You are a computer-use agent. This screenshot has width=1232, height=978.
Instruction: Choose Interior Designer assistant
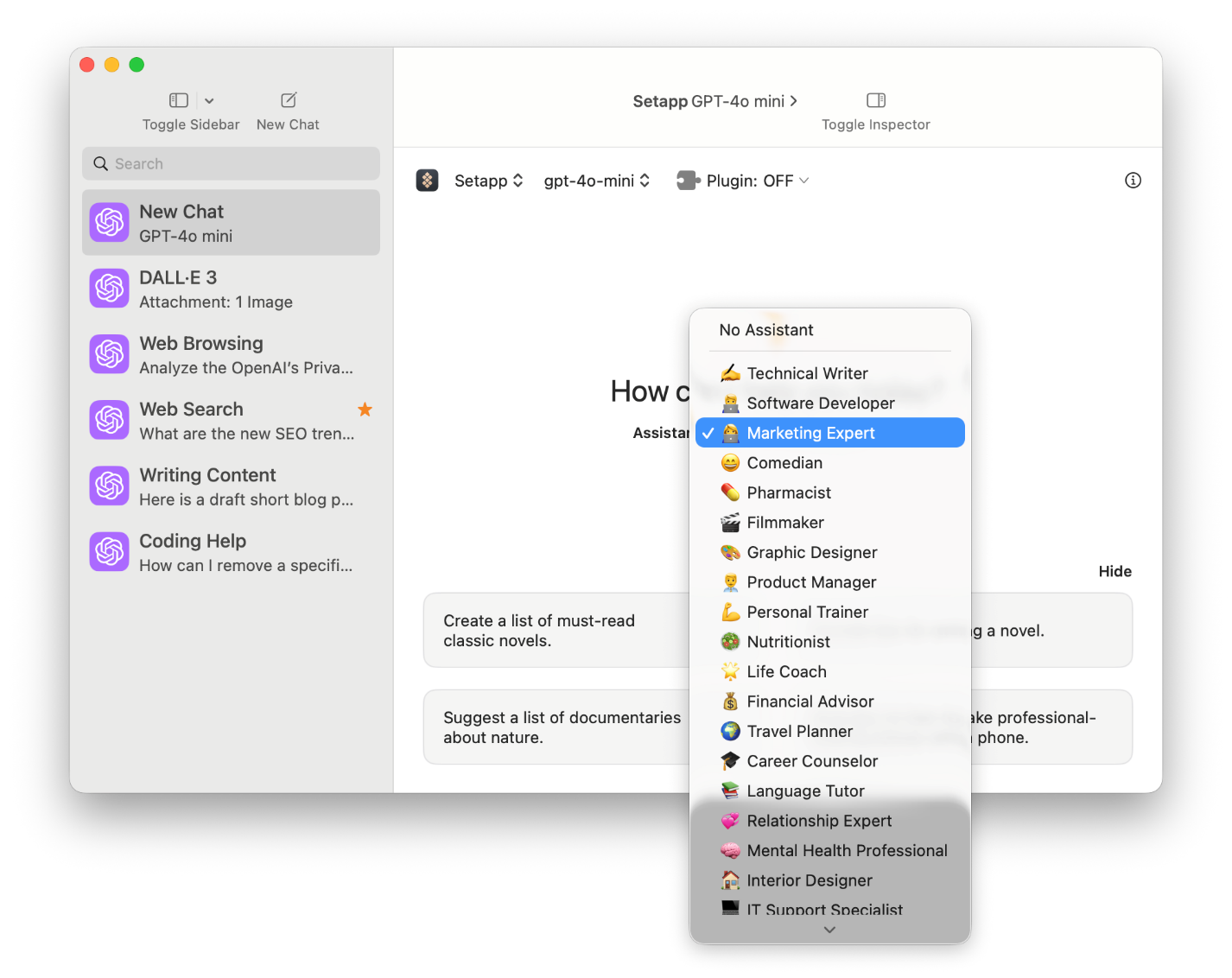click(830, 880)
